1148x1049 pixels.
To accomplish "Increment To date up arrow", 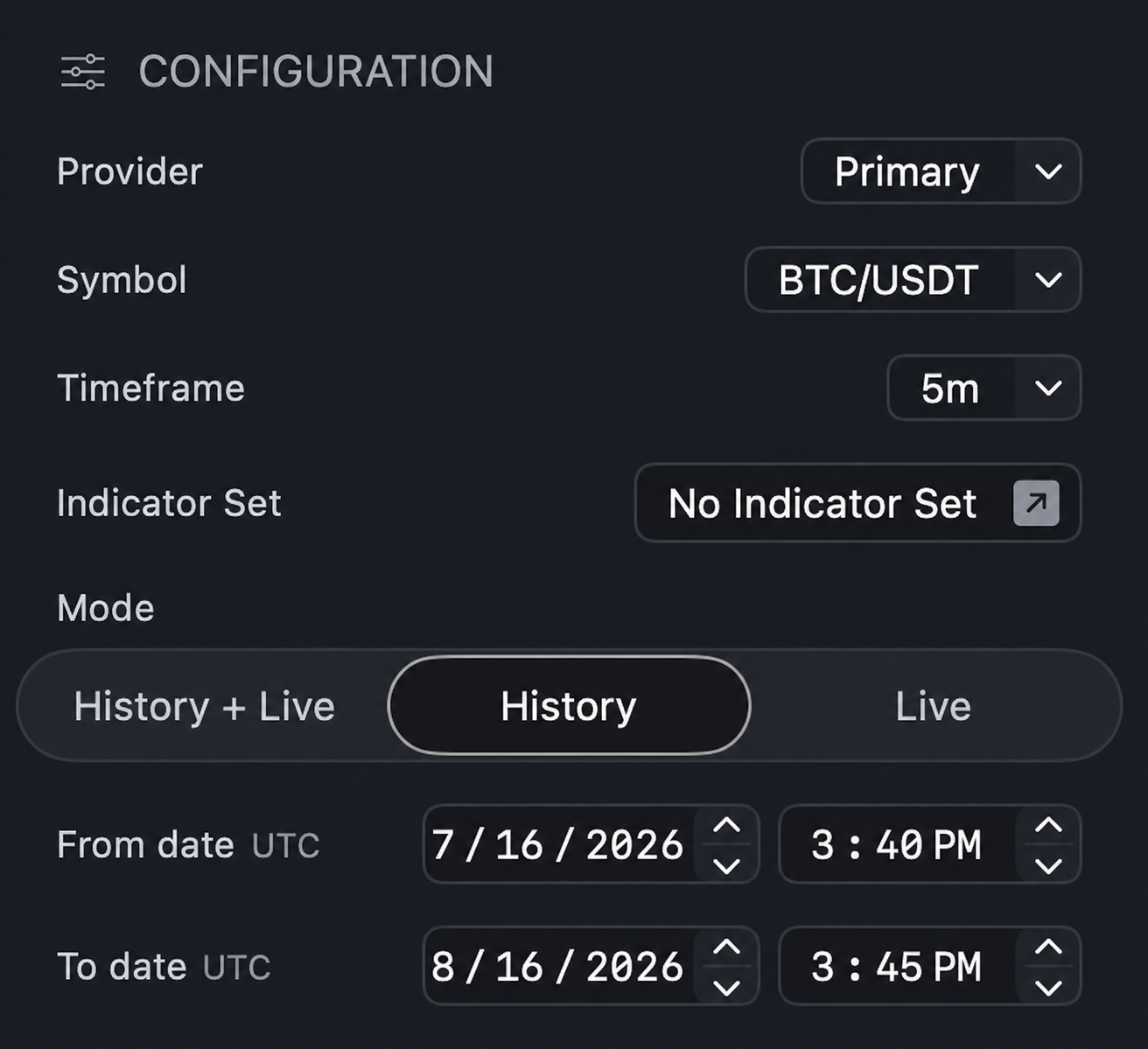I will coord(726,948).
